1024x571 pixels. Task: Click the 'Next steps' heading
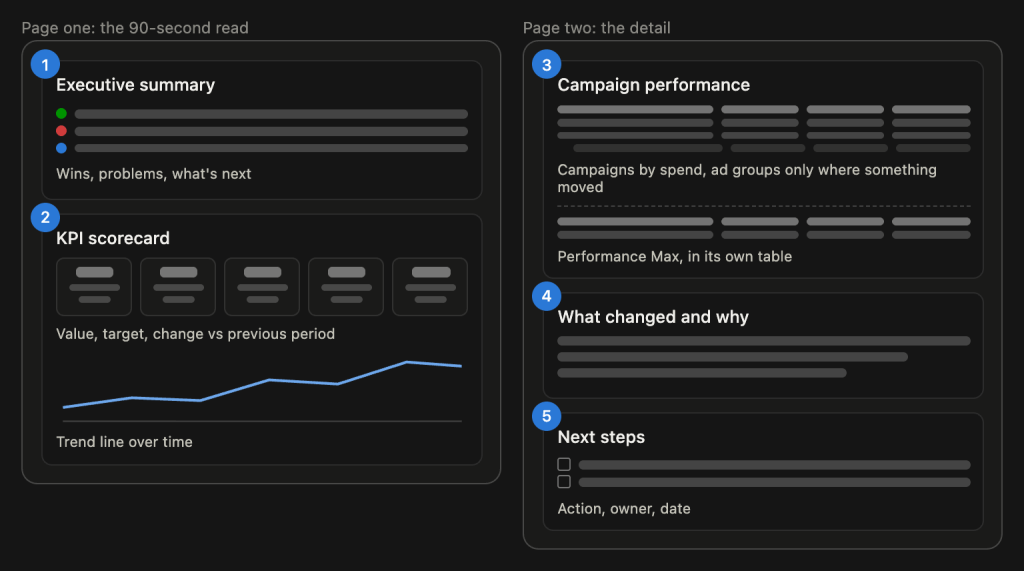click(x=601, y=437)
